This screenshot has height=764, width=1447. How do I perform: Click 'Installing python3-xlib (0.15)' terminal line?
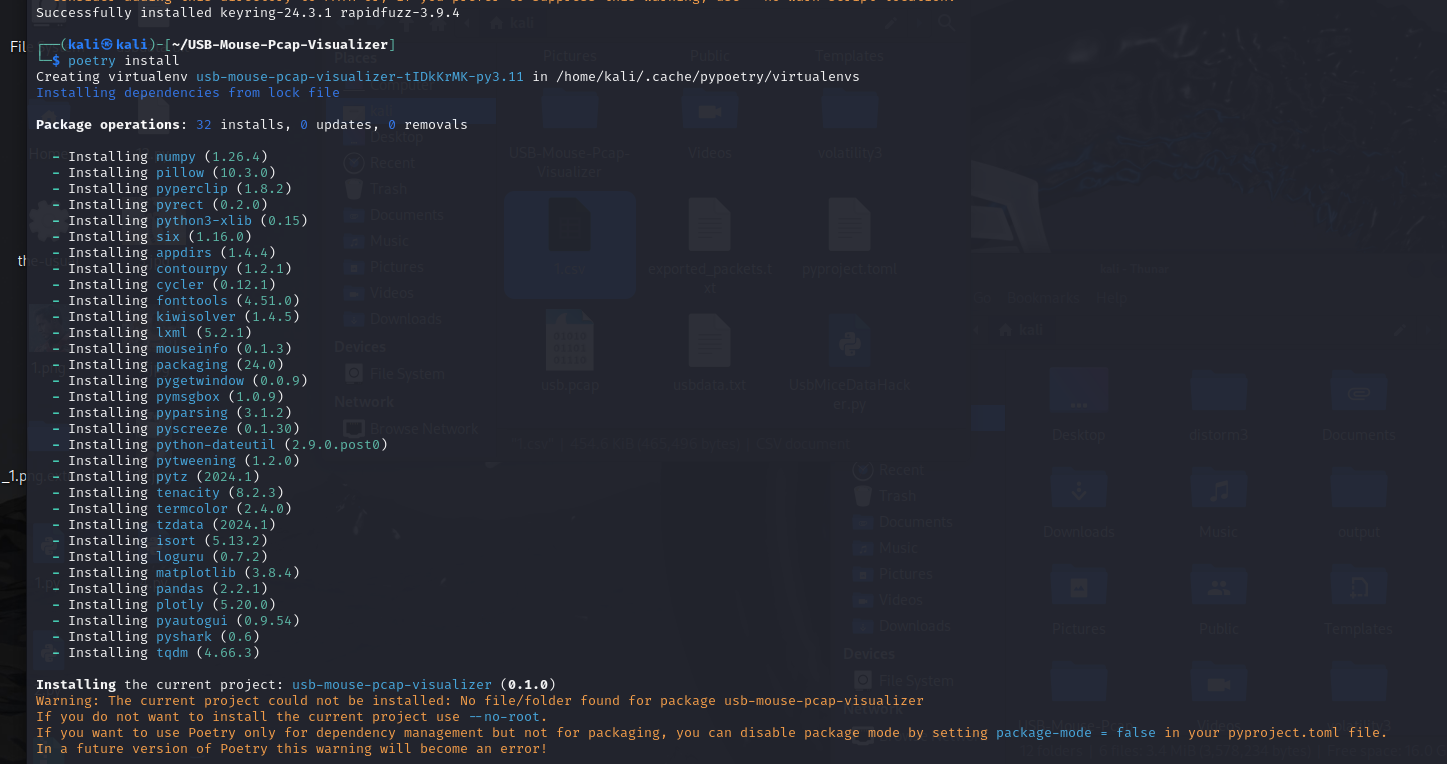(x=180, y=221)
